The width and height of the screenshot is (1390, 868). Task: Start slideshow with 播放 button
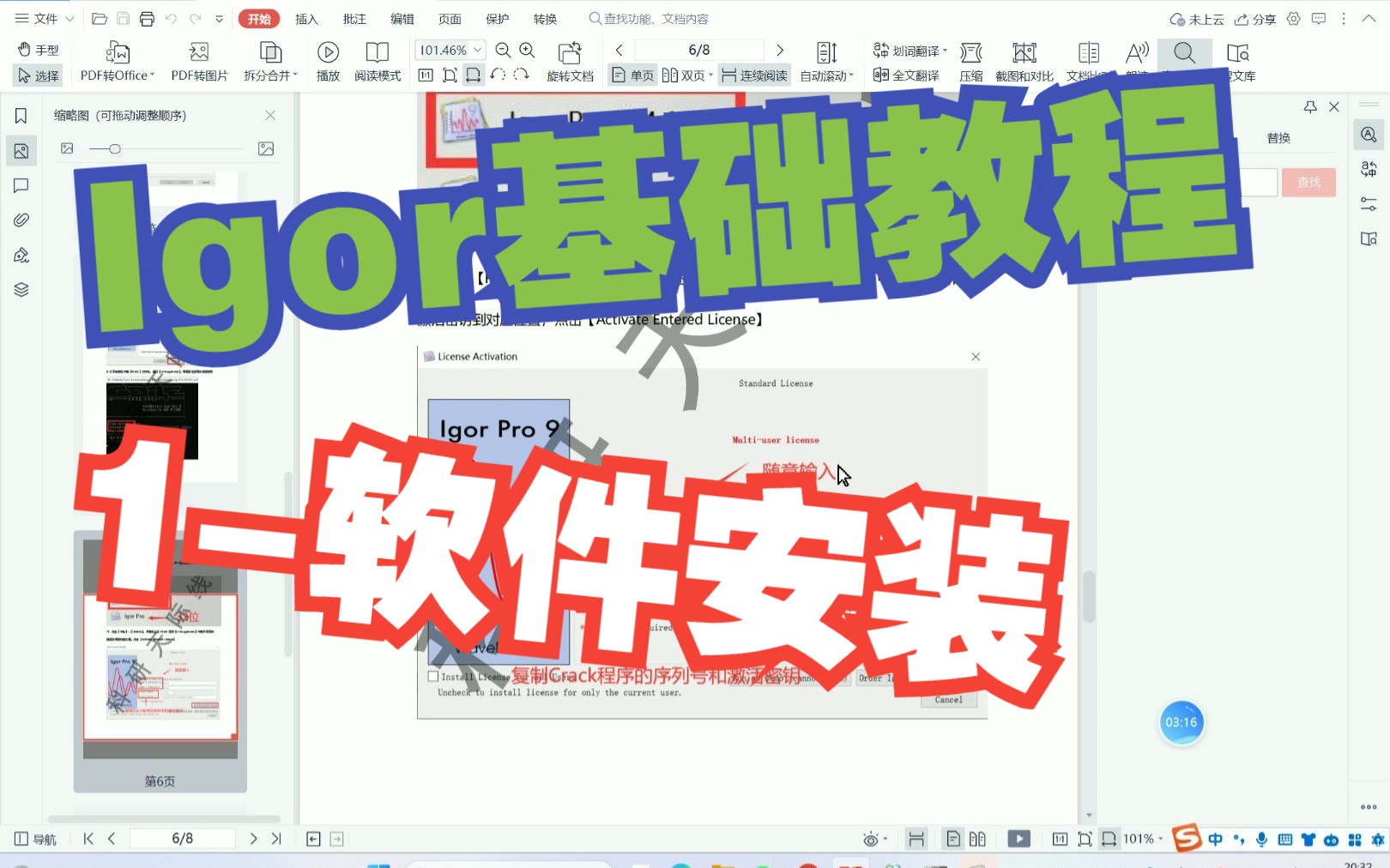pyautogui.click(x=328, y=62)
